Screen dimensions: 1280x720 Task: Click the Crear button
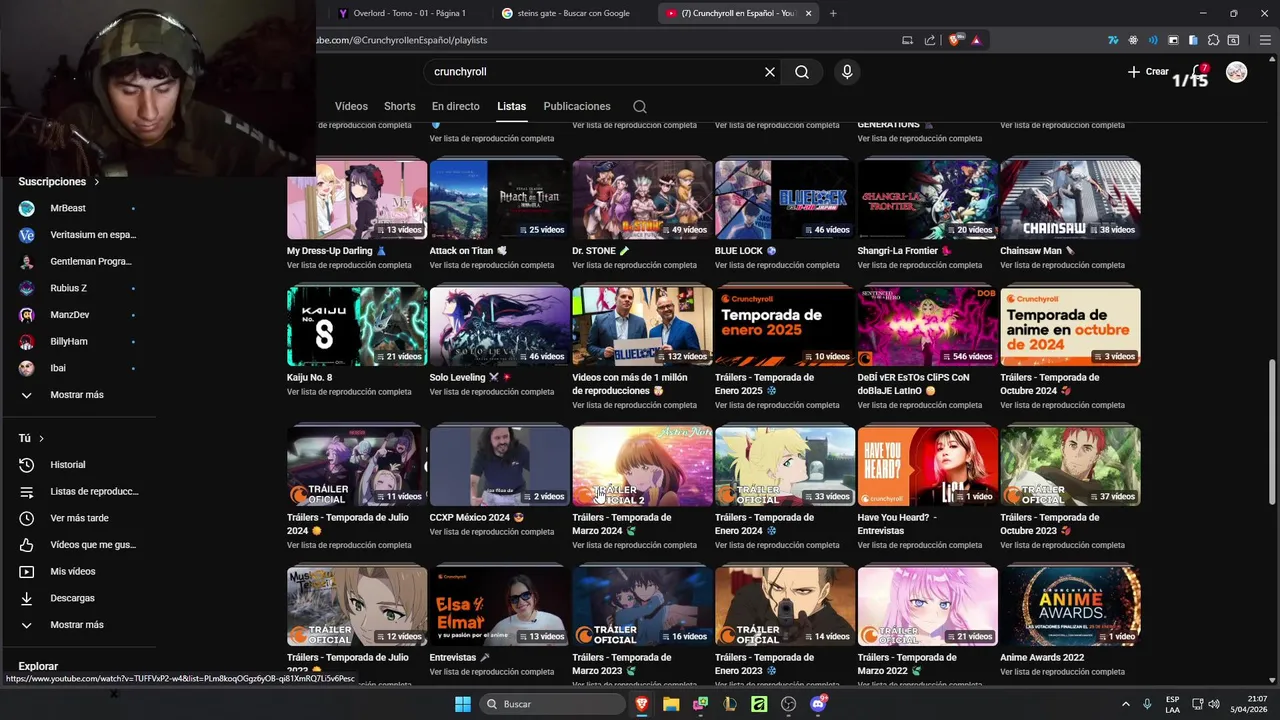point(1148,72)
